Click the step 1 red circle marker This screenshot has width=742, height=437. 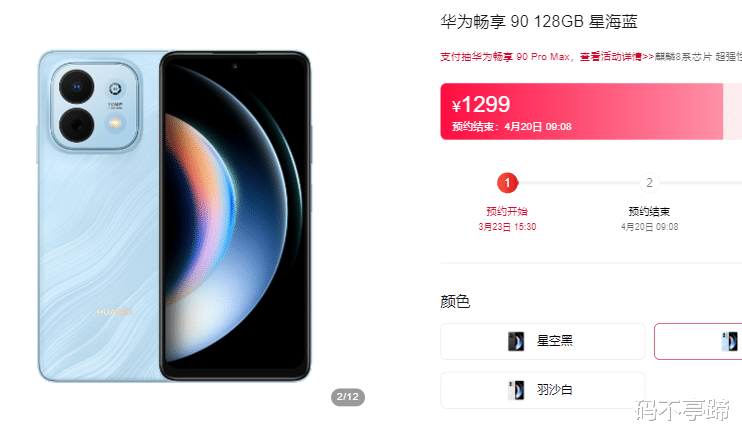click(x=507, y=183)
